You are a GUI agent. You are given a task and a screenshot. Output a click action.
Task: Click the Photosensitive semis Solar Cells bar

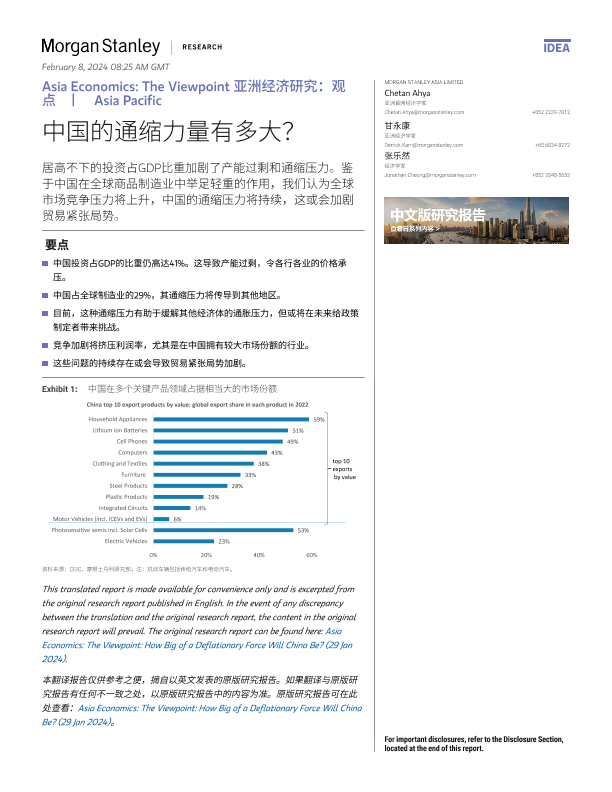tap(223, 530)
